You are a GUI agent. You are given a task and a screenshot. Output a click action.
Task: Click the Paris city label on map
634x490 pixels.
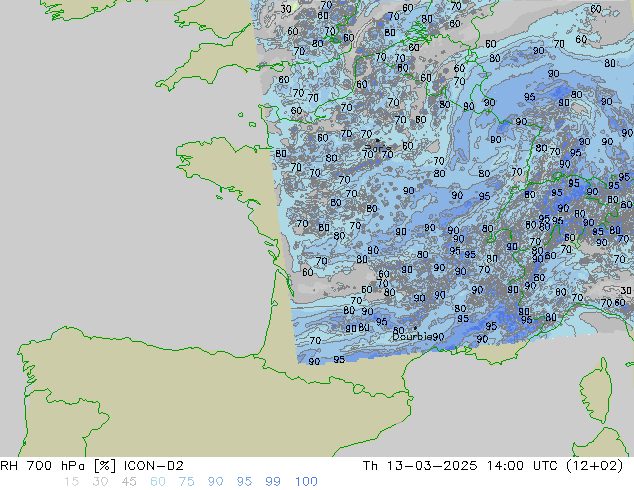click(378, 148)
